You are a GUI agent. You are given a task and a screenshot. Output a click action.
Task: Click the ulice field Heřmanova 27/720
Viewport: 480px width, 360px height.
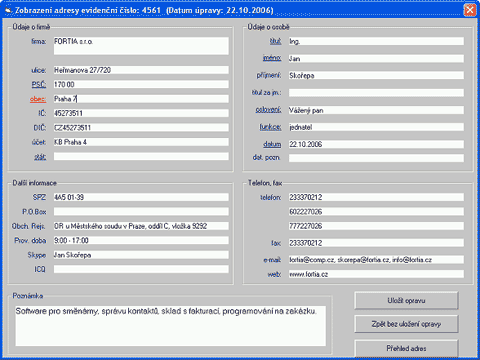(141, 70)
